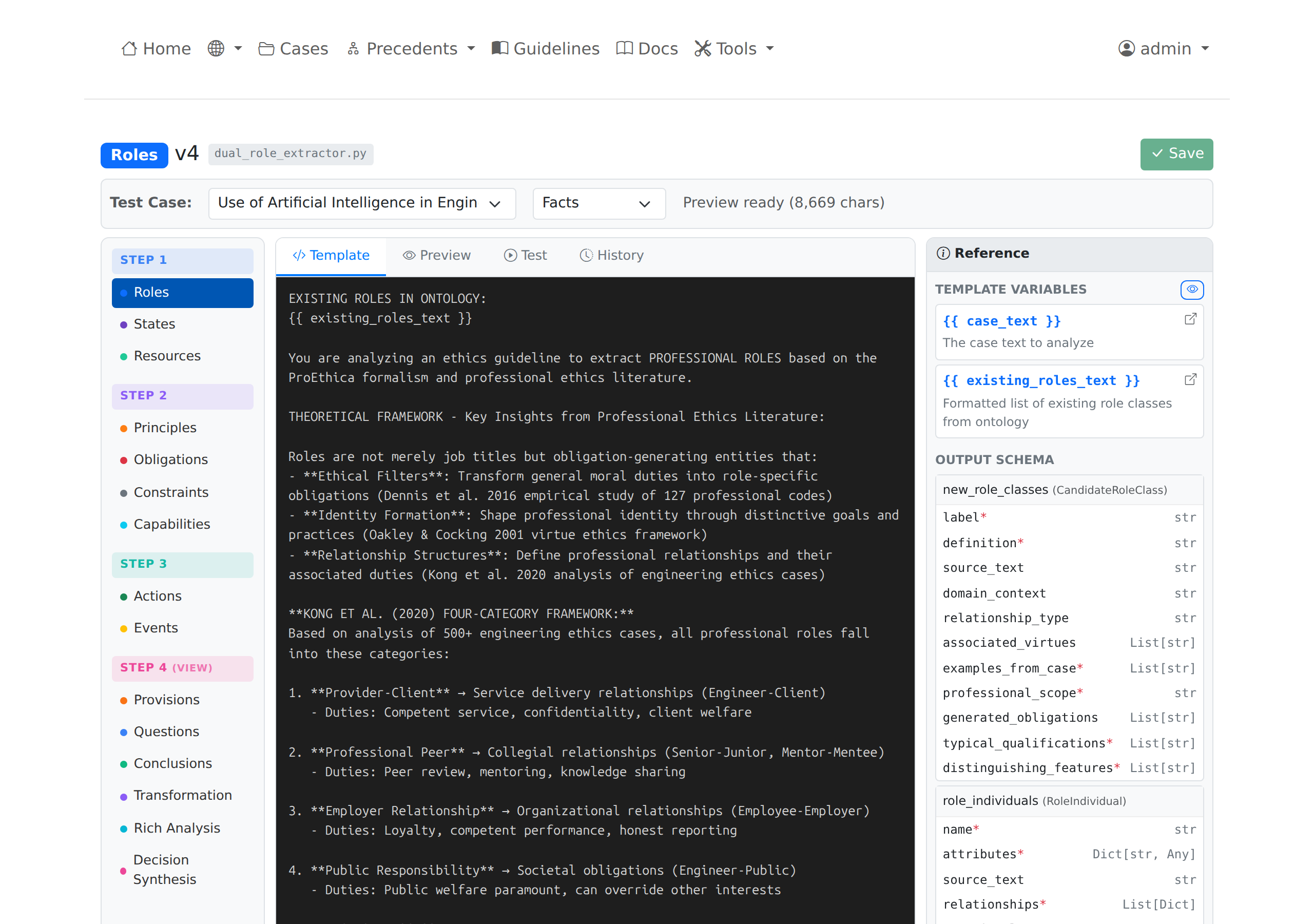Select Actions in the sidebar
This screenshot has width=1314, height=924.
pos(183,596)
